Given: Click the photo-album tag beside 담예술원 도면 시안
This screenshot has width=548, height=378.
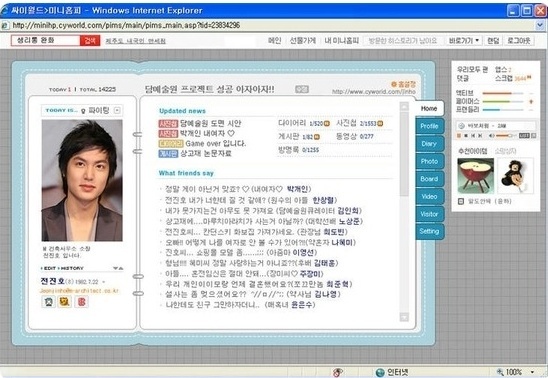Looking at the screenshot, I should coord(168,123).
